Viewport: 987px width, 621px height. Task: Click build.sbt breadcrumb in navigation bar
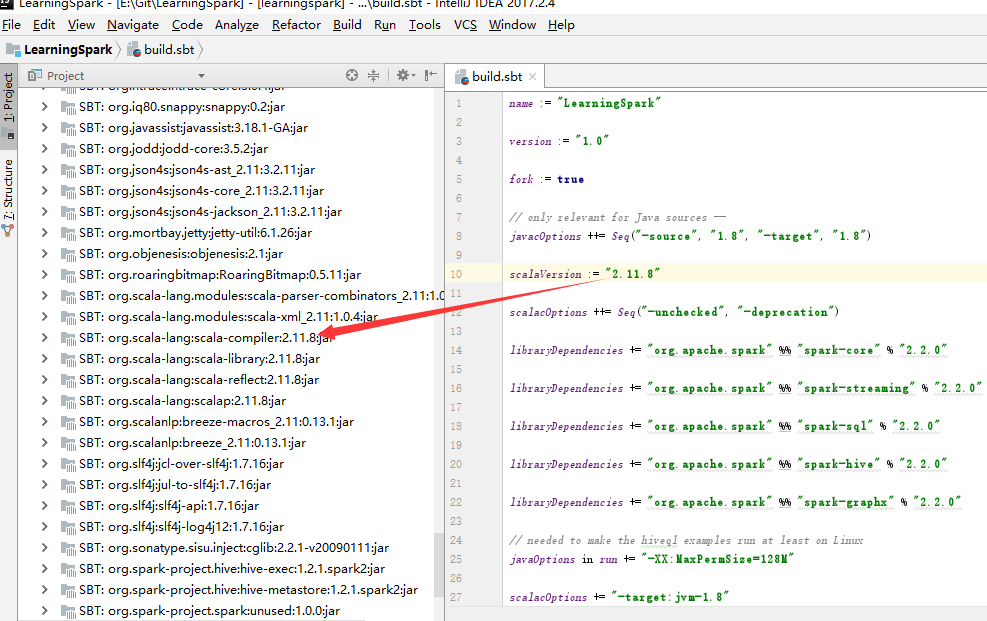[x=162, y=50]
